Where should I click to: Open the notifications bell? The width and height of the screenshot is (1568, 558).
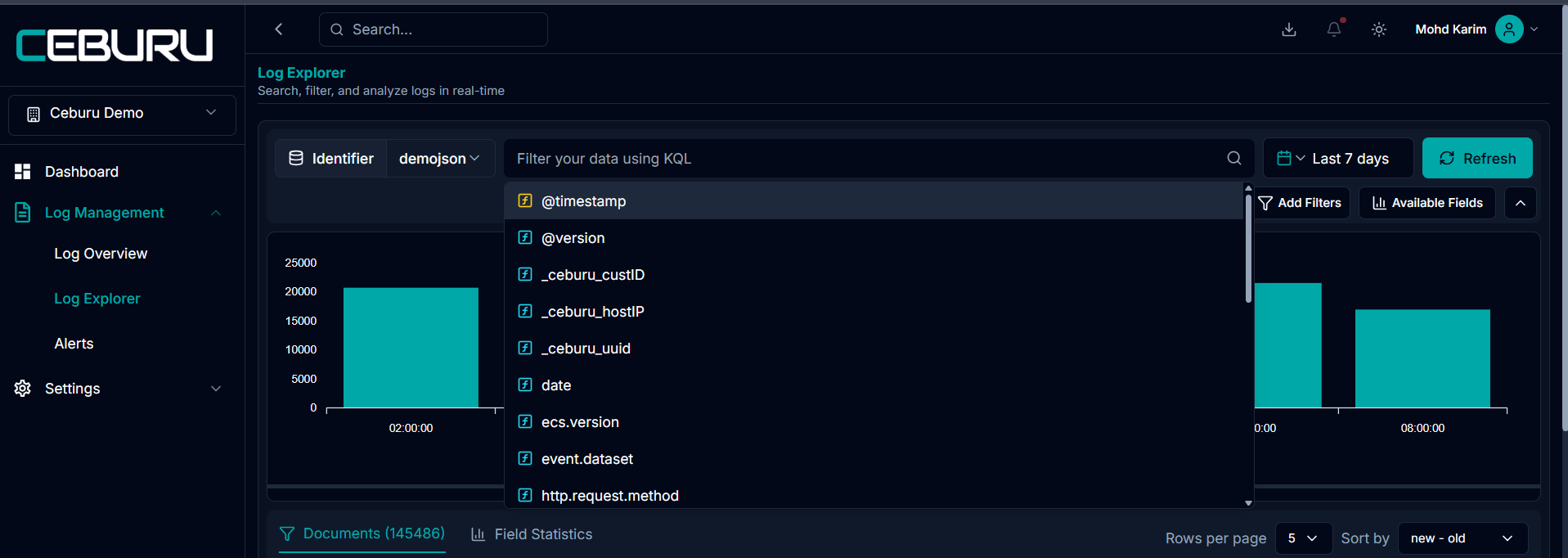coord(1334,29)
